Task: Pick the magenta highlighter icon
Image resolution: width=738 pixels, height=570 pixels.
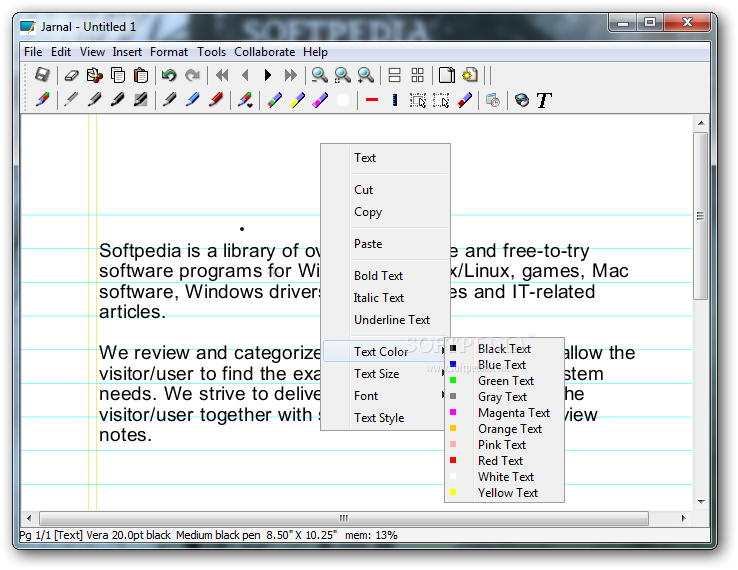Action: click(320, 100)
